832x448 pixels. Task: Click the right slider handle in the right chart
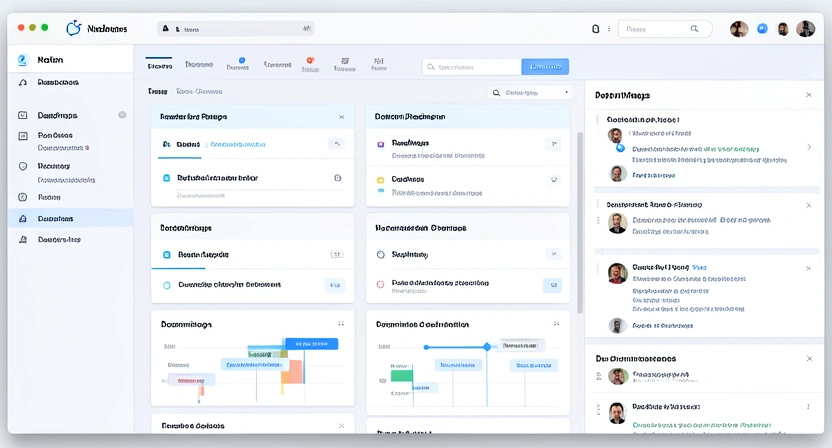pos(487,347)
